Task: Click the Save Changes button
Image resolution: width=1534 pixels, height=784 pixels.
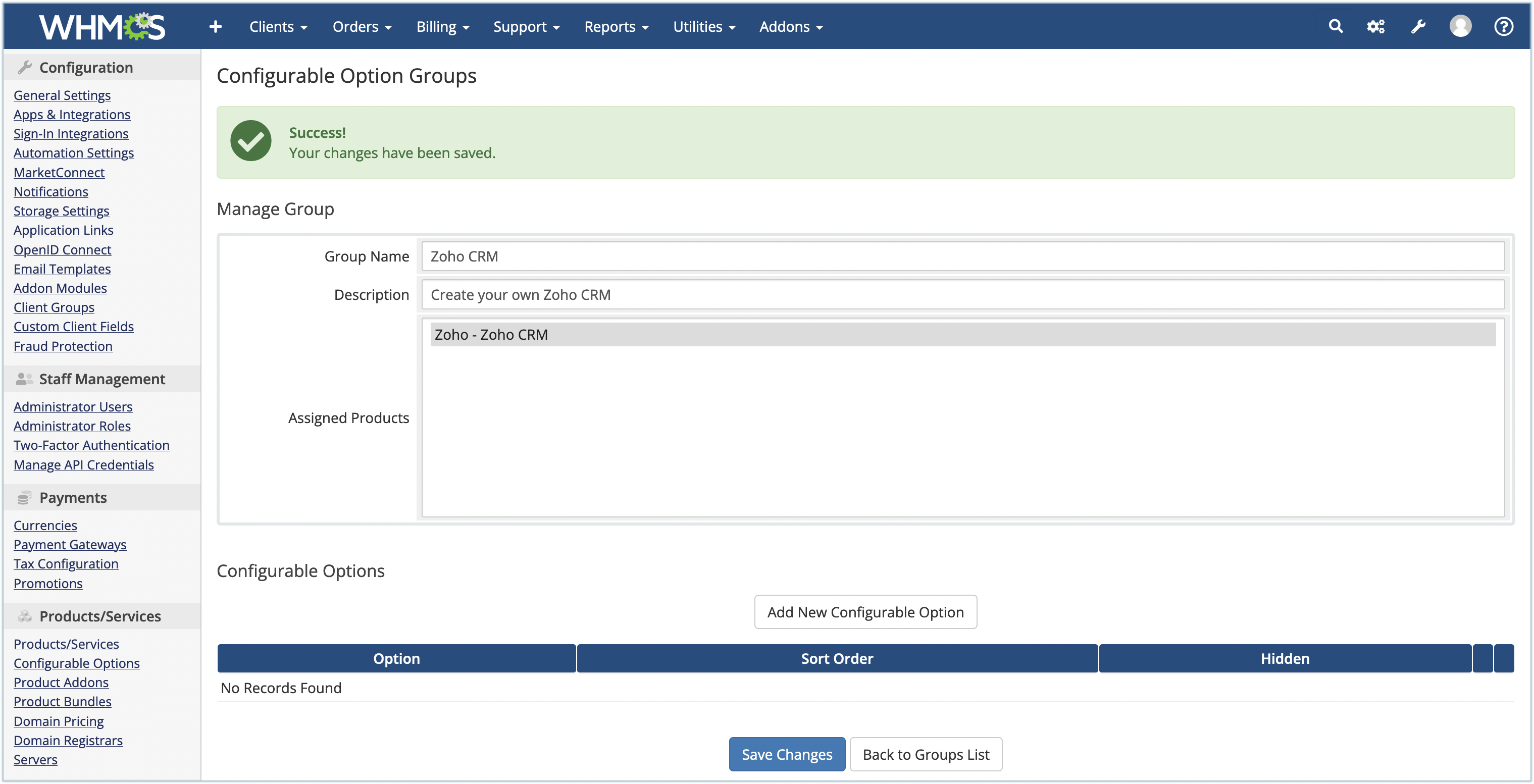Action: point(786,754)
